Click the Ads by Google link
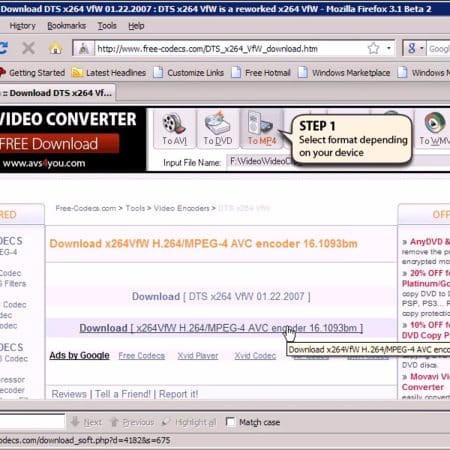This screenshot has height=450, width=450. [79, 356]
